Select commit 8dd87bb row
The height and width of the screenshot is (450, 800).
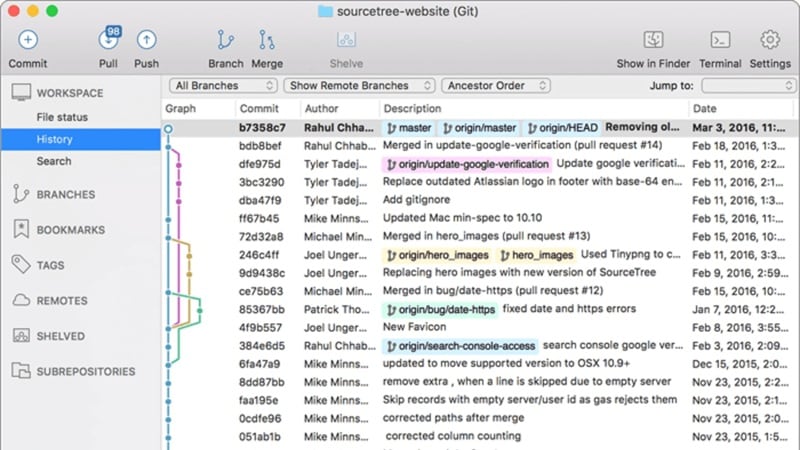pos(480,382)
